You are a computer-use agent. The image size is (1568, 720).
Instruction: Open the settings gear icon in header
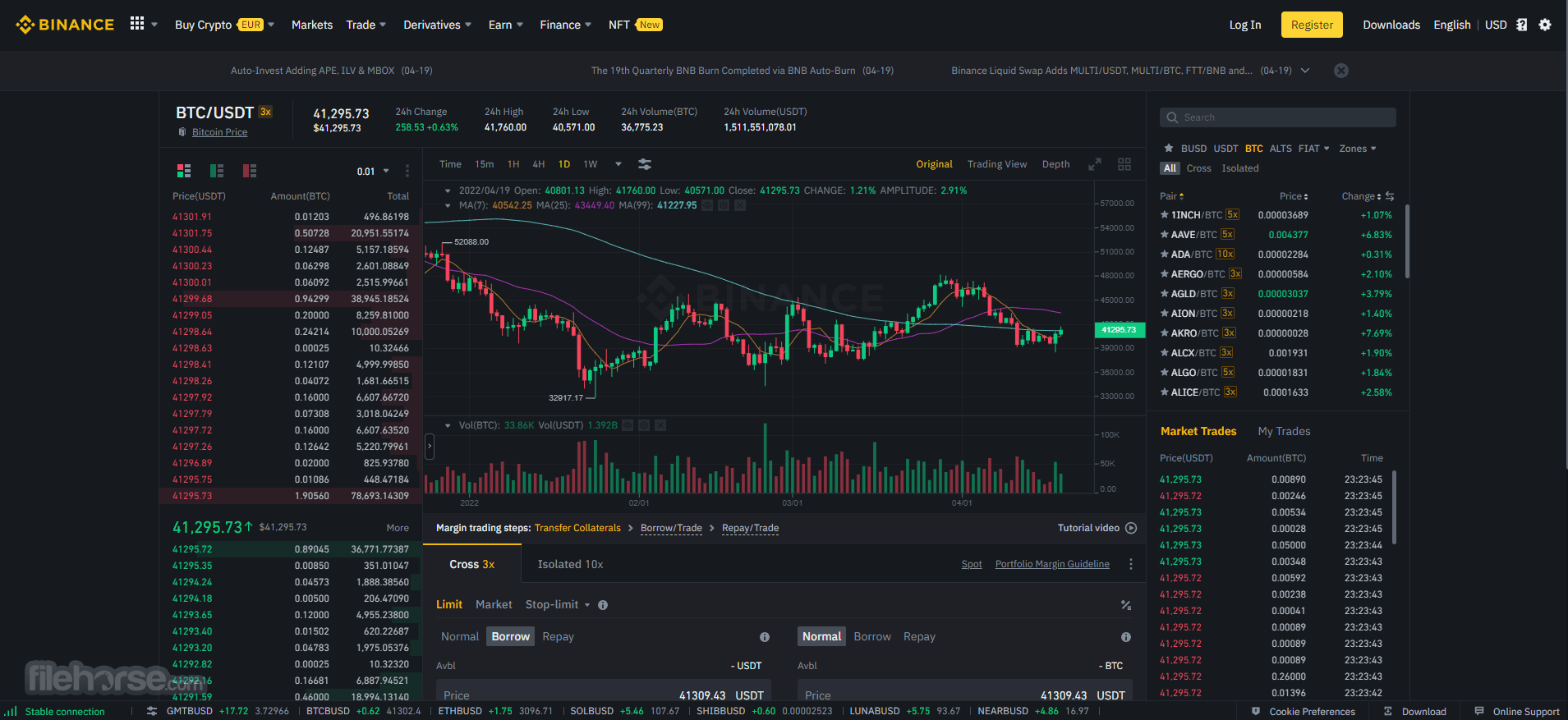[1545, 25]
